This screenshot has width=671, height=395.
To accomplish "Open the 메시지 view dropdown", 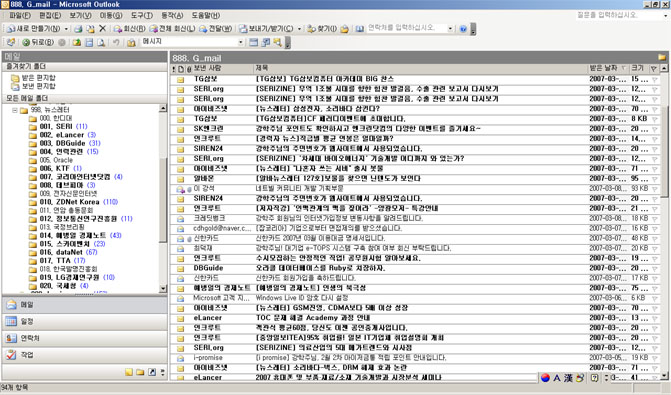I will pos(240,42).
